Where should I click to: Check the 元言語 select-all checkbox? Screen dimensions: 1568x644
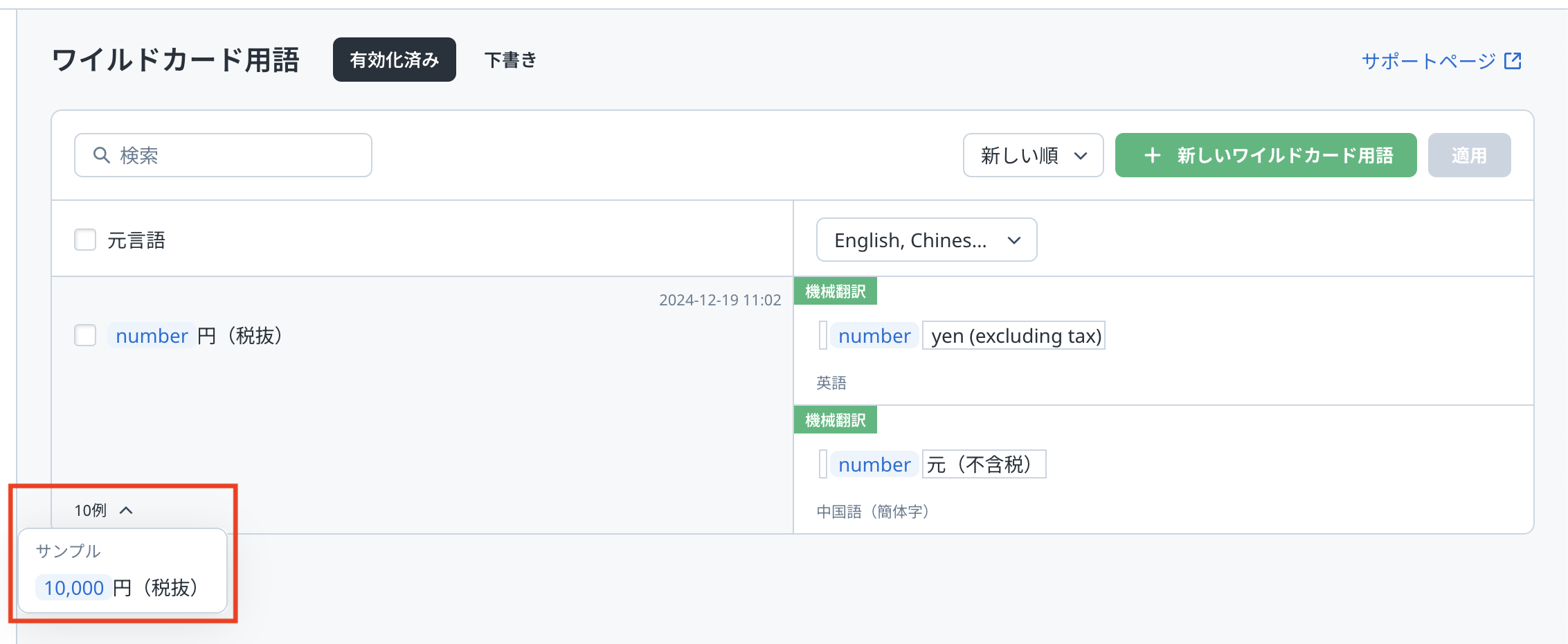click(x=85, y=240)
